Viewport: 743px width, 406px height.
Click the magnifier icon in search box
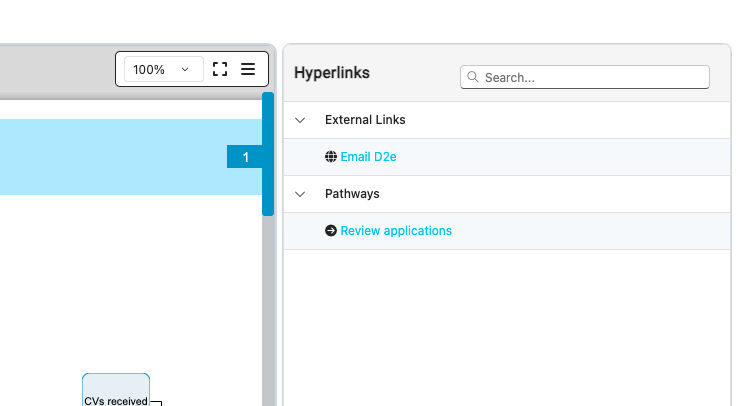[x=472, y=77]
